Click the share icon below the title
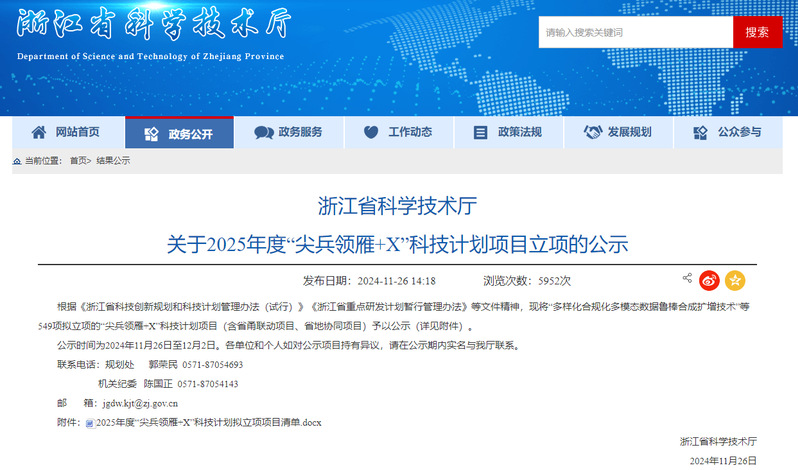The image size is (798, 470). [687, 279]
